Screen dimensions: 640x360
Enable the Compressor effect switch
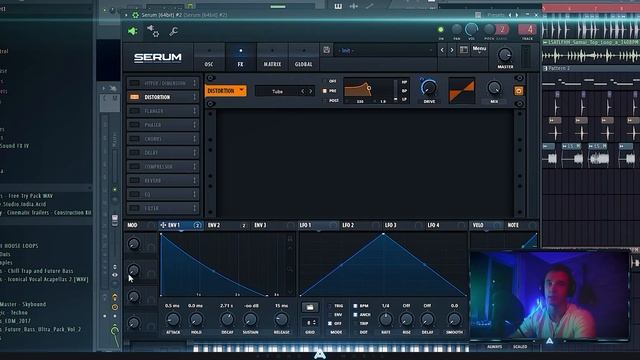point(134,167)
